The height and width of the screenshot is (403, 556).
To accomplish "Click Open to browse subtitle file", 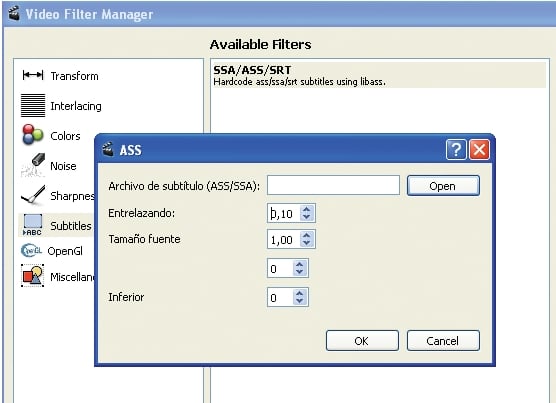I will [x=443, y=186].
